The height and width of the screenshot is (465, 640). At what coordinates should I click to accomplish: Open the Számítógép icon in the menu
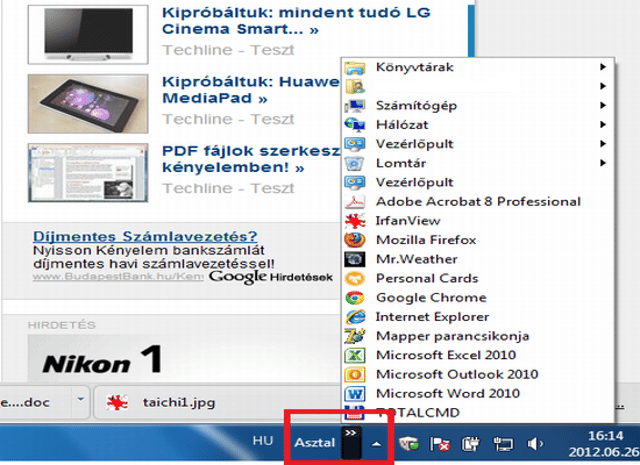click(355, 105)
